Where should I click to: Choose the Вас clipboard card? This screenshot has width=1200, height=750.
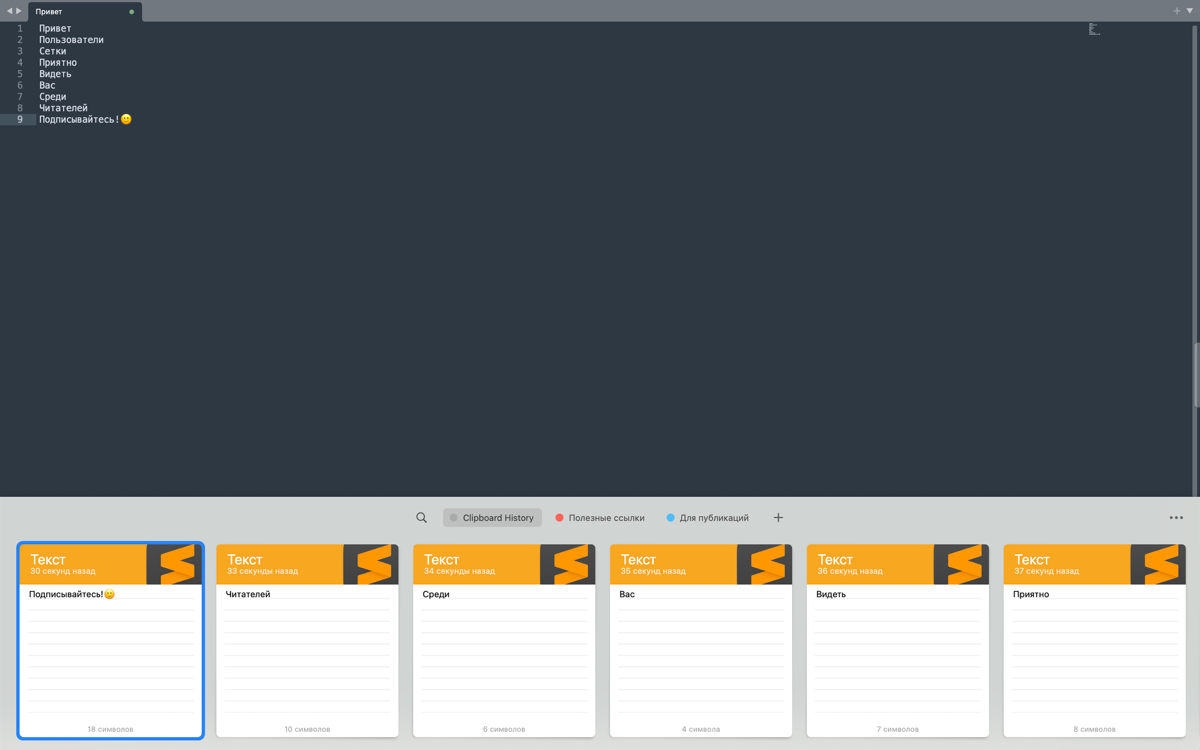pyautogui.click(x=701, y=650)
